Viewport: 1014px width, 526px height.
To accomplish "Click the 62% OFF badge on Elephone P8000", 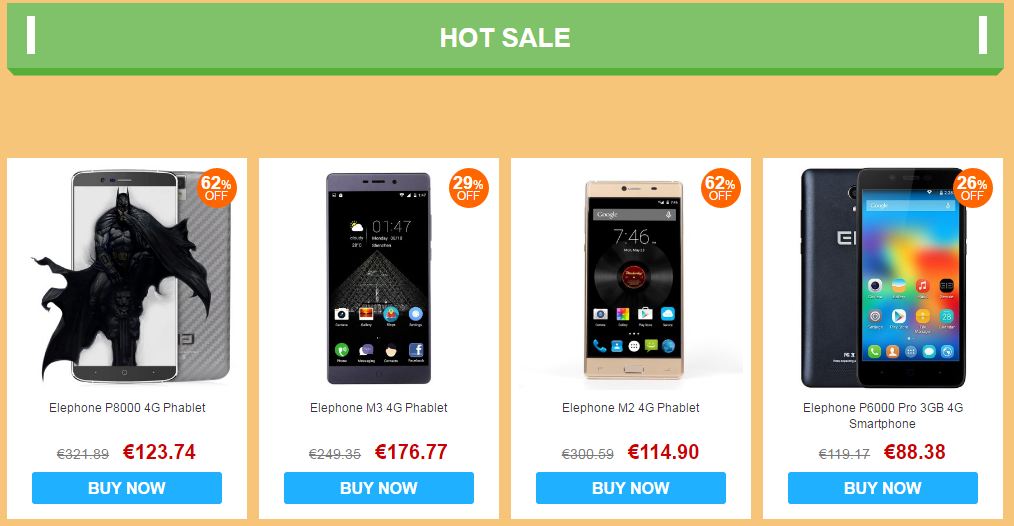I will point(217,188).
